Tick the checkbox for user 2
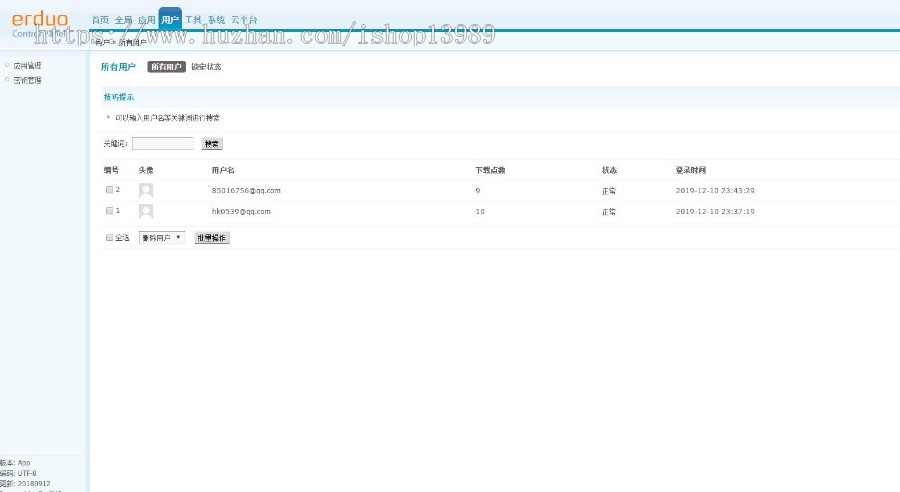Image resolution: width=900 pixels, height=492 pixels. (110, 189)
